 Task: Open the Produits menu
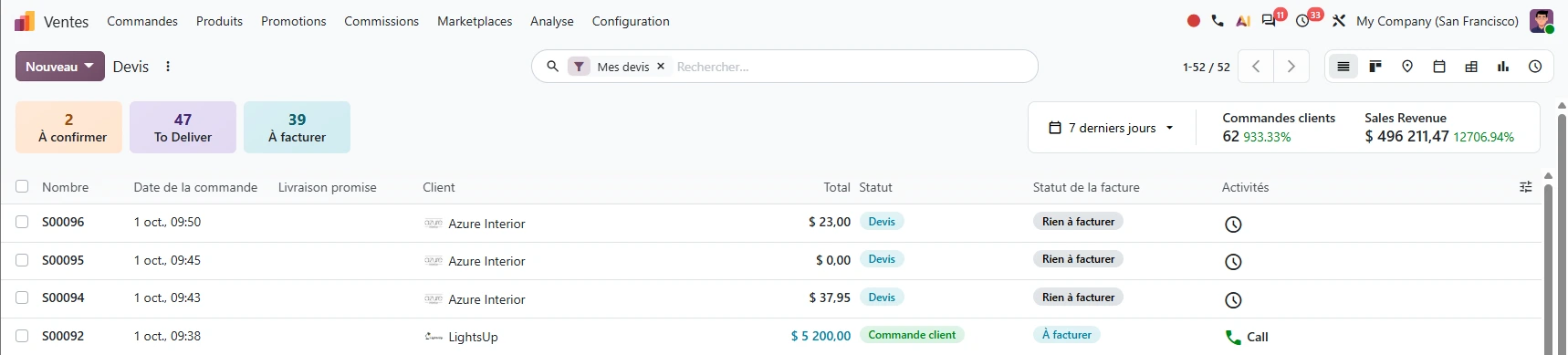219,21
